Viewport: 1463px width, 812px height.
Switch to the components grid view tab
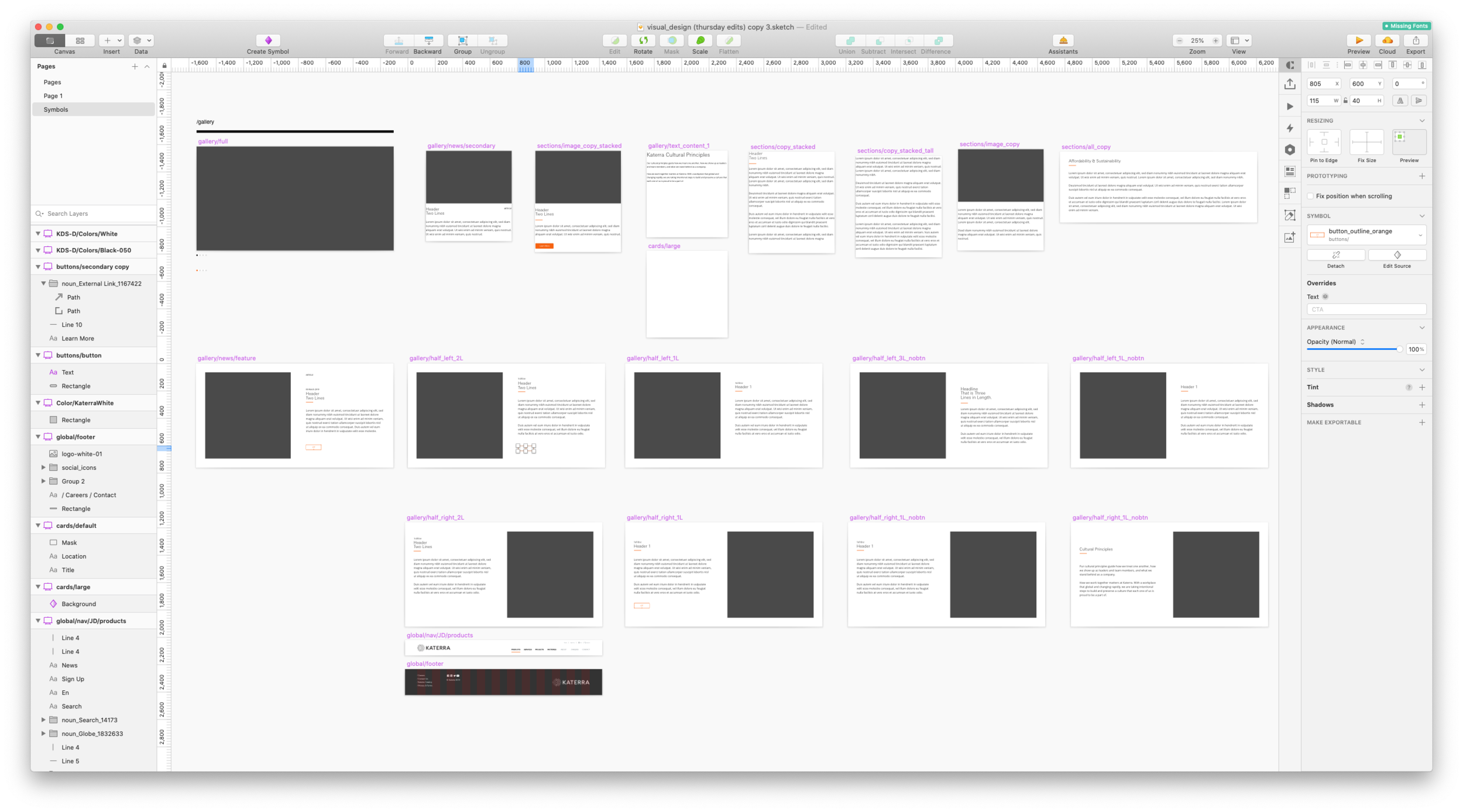click(x=80, y=40)
